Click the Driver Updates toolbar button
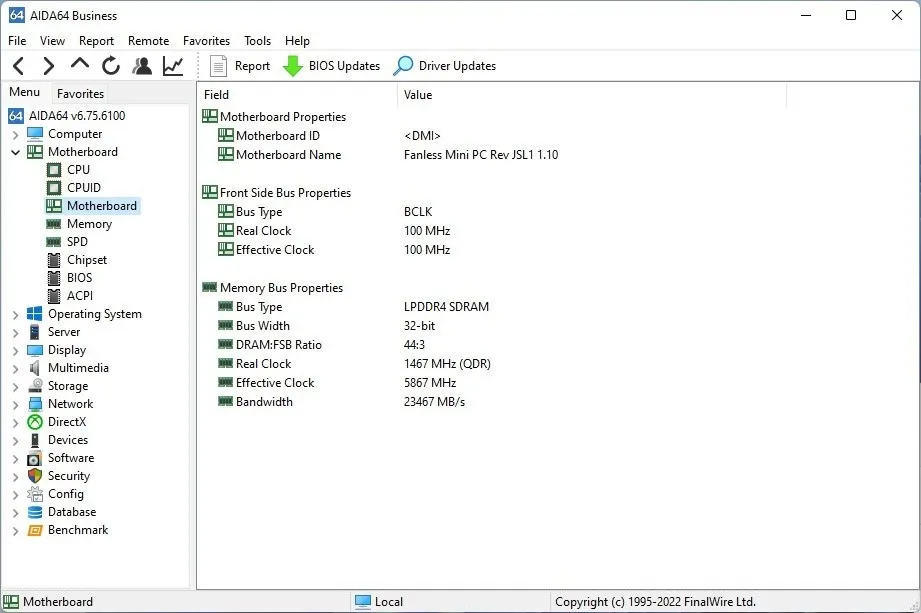This screenshot has width=921, height=613. [445, 66]
